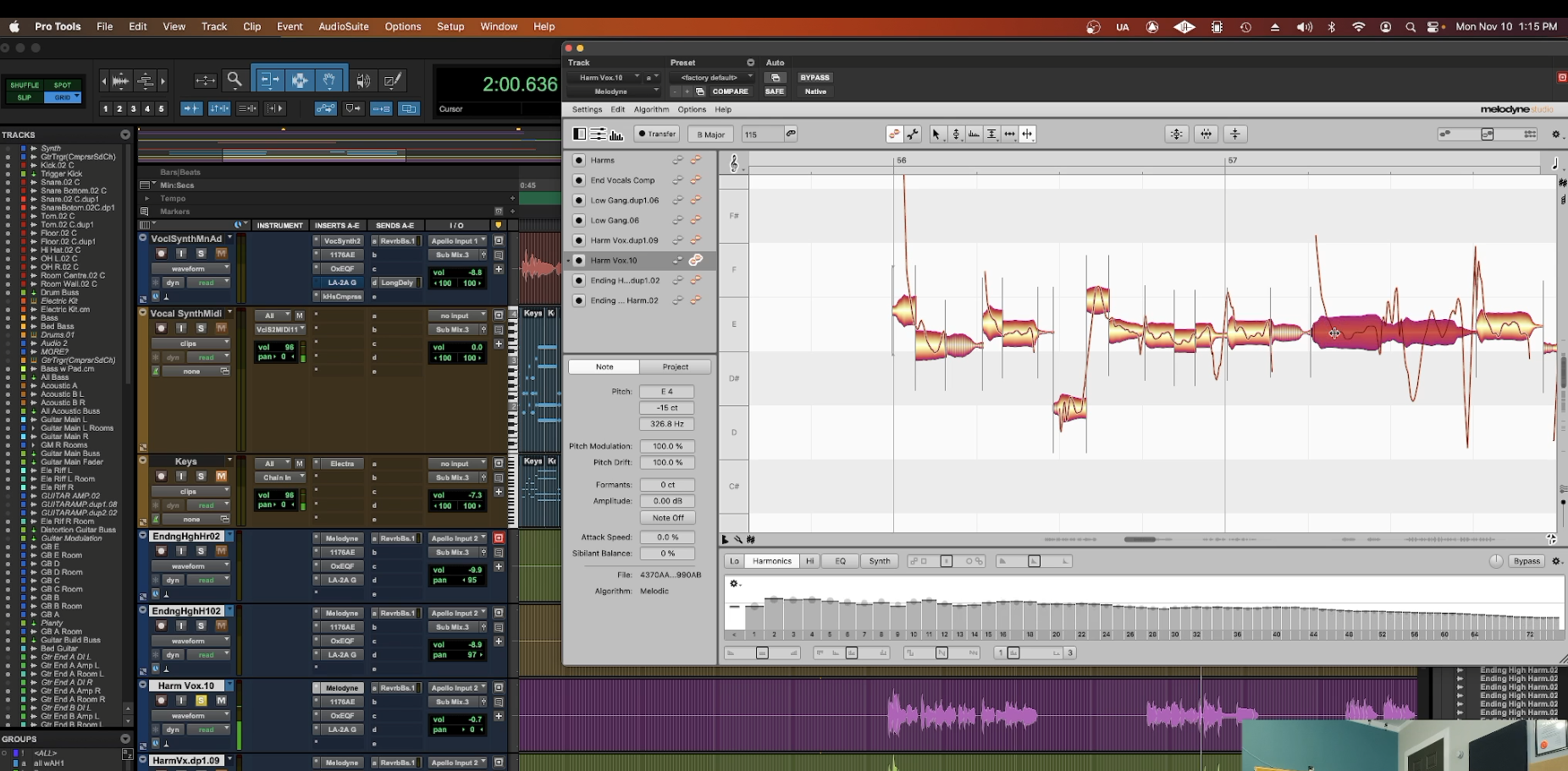The image size is (1568, 771).
Task: Record-enable the Keys track
Action: click(x=161, y=476)
